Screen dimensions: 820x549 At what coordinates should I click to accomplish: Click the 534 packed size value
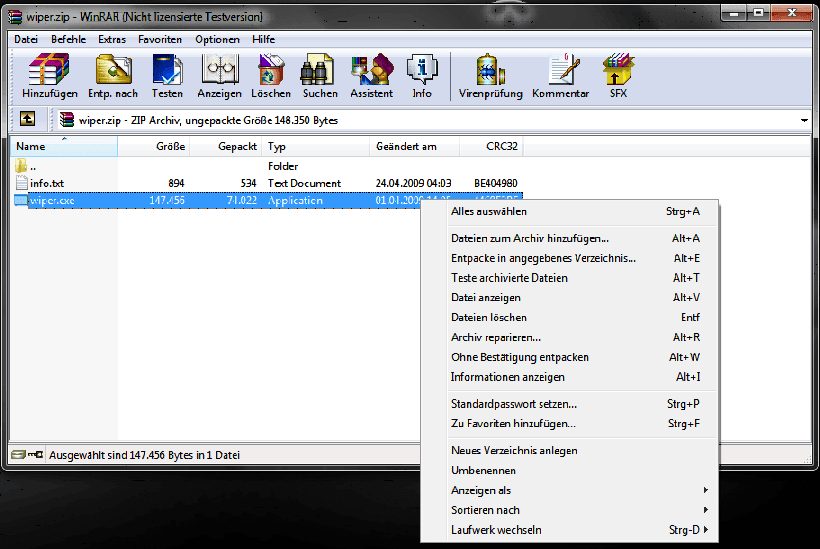248,184
